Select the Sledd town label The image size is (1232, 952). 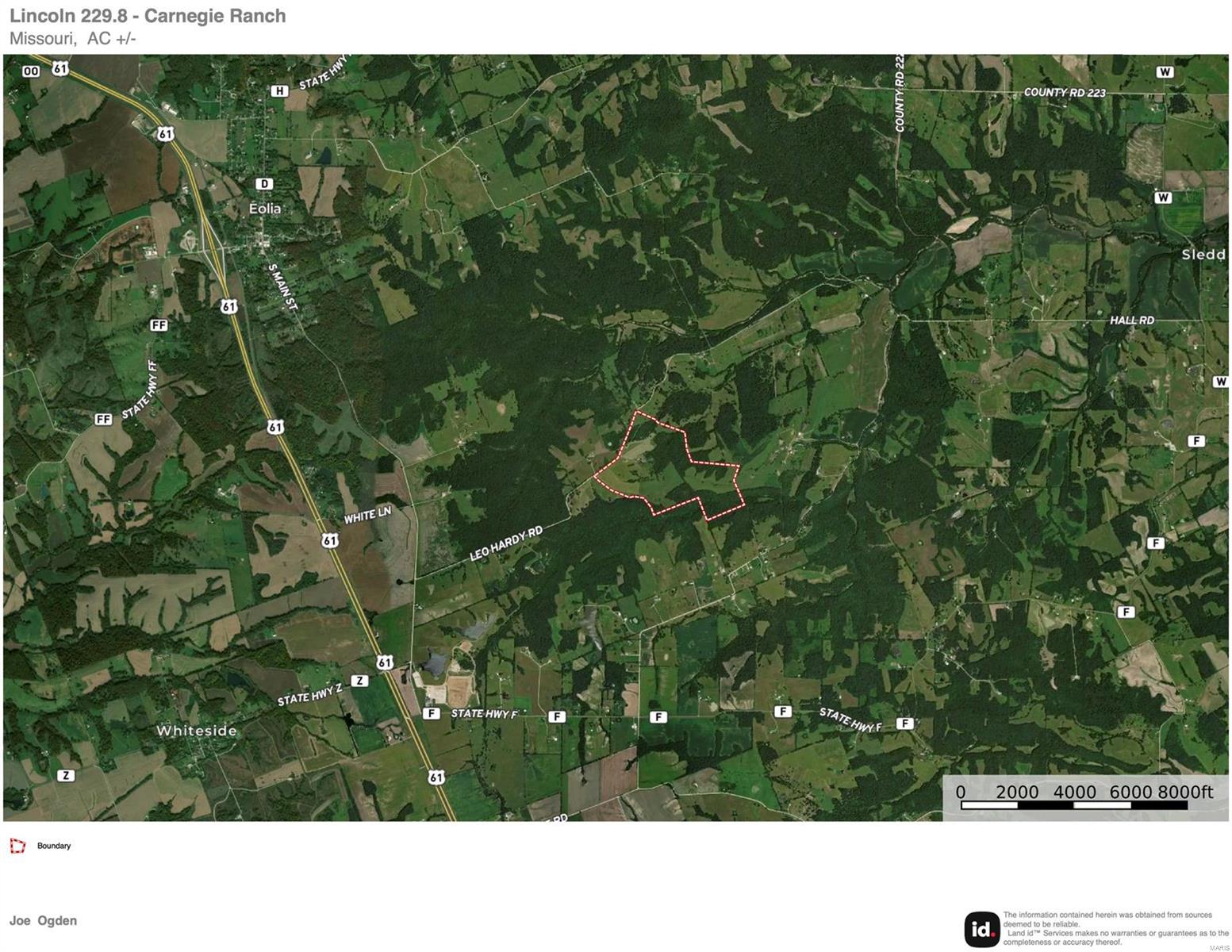point(1203,255)
